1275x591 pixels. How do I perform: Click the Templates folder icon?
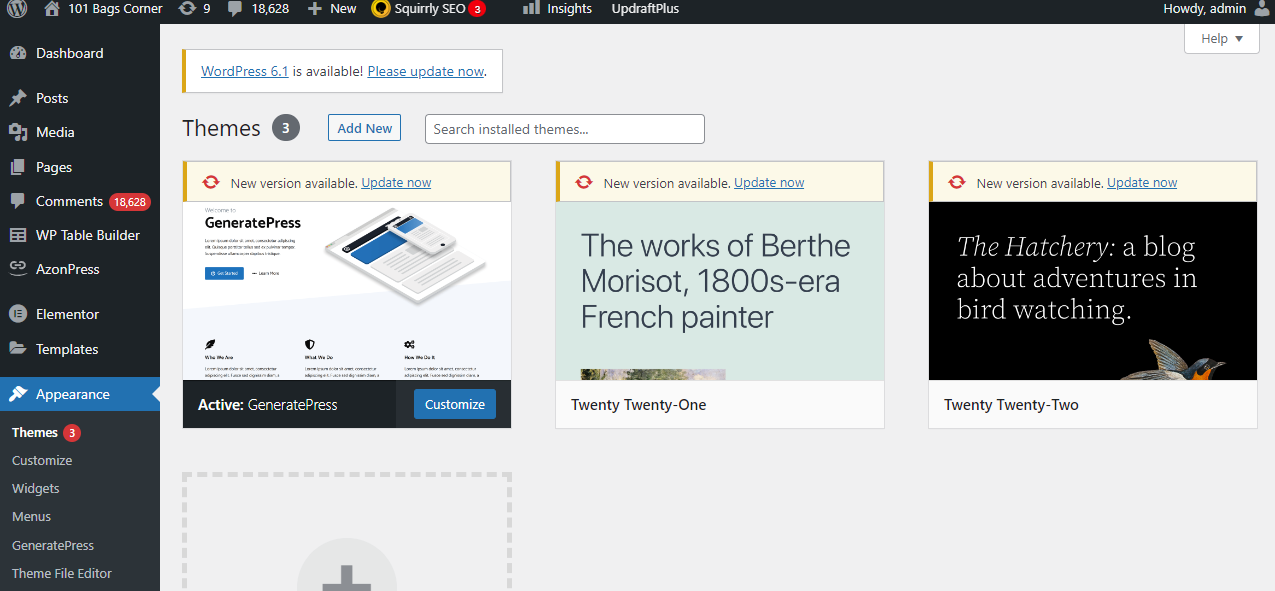coord(18,349)
